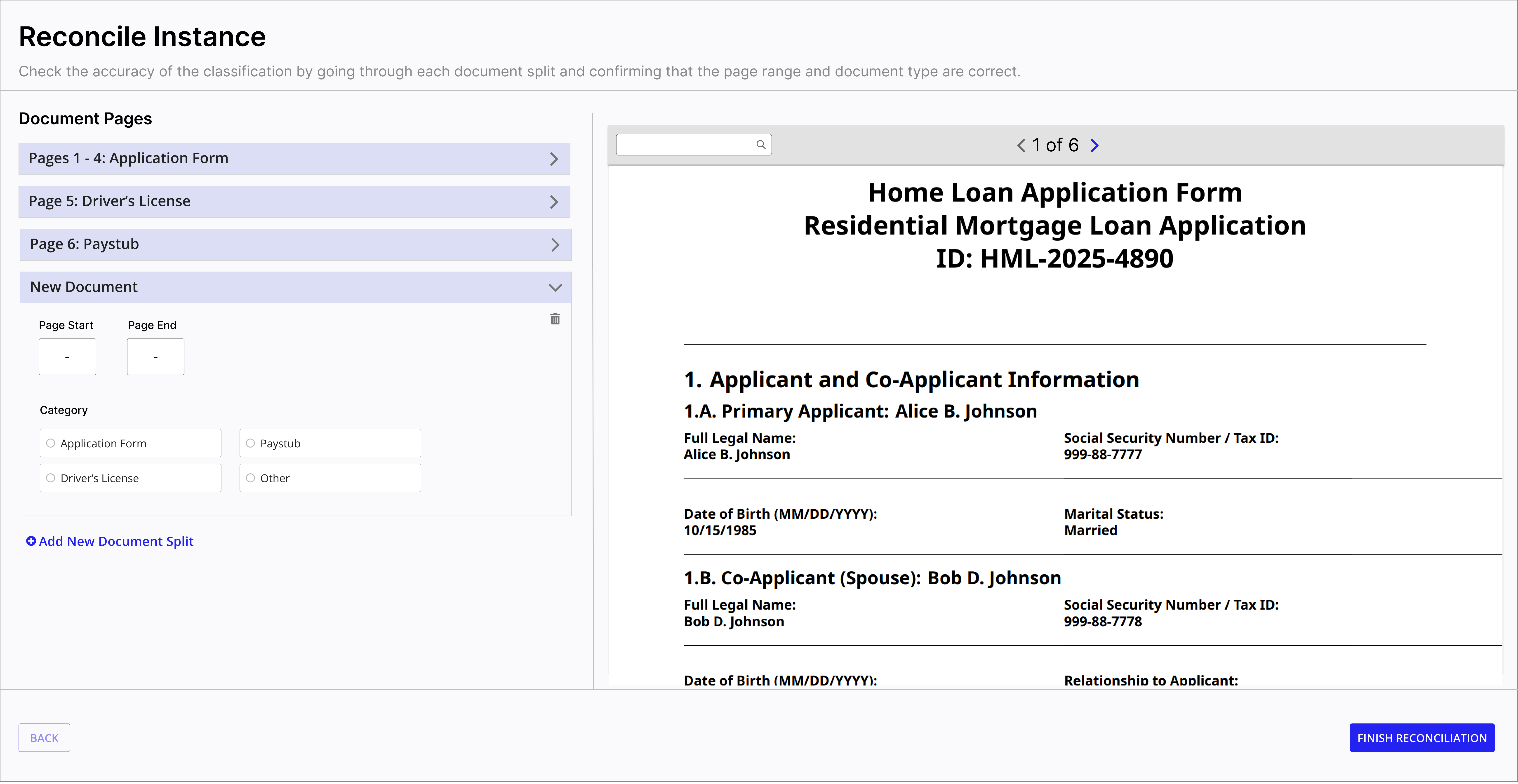1518x784 pixels.
Task: Open the Pages 1 - 4 split via its chevron
Action: click(554, 158)
